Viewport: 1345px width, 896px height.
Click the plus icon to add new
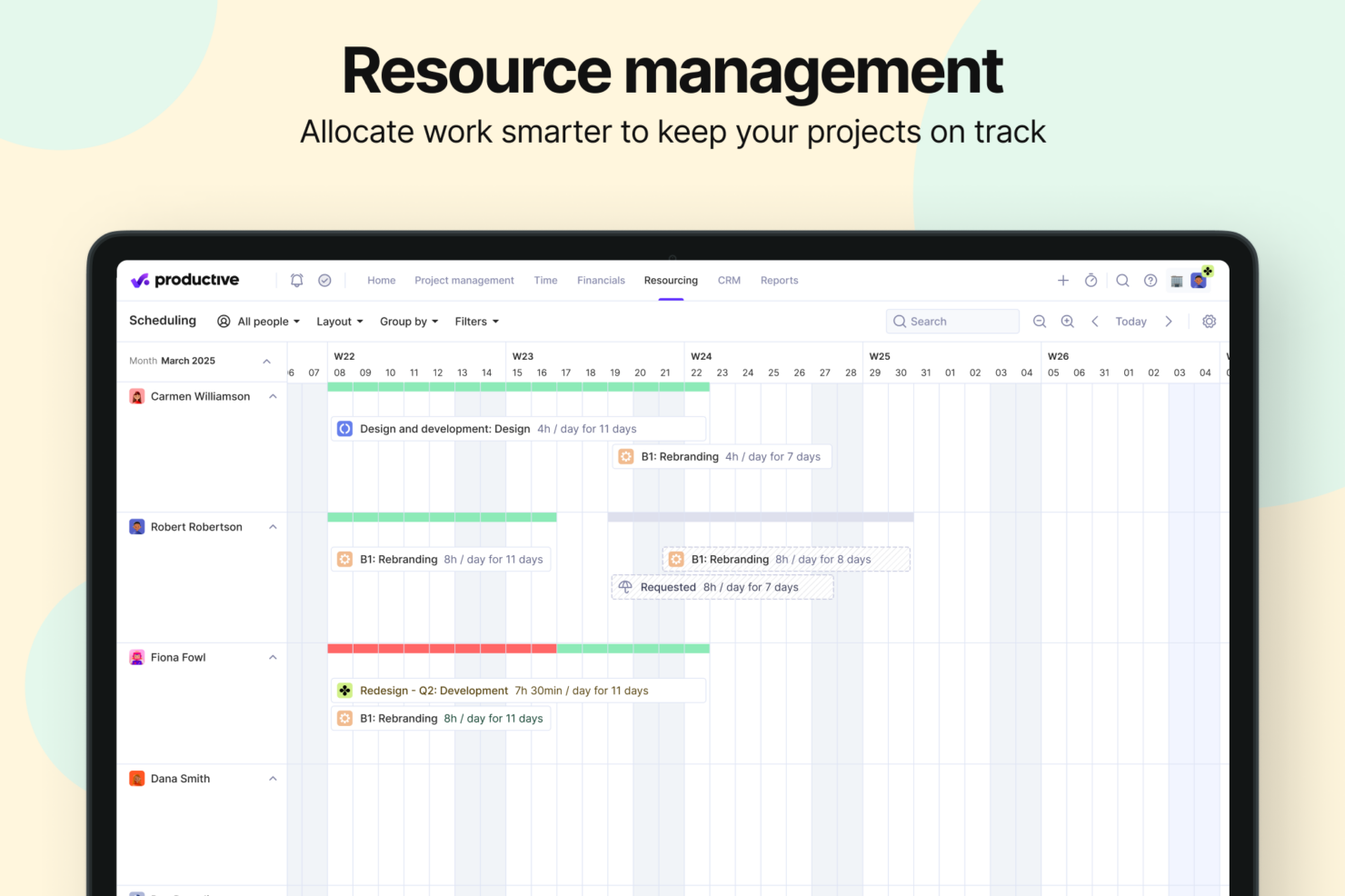point(1062,281)
